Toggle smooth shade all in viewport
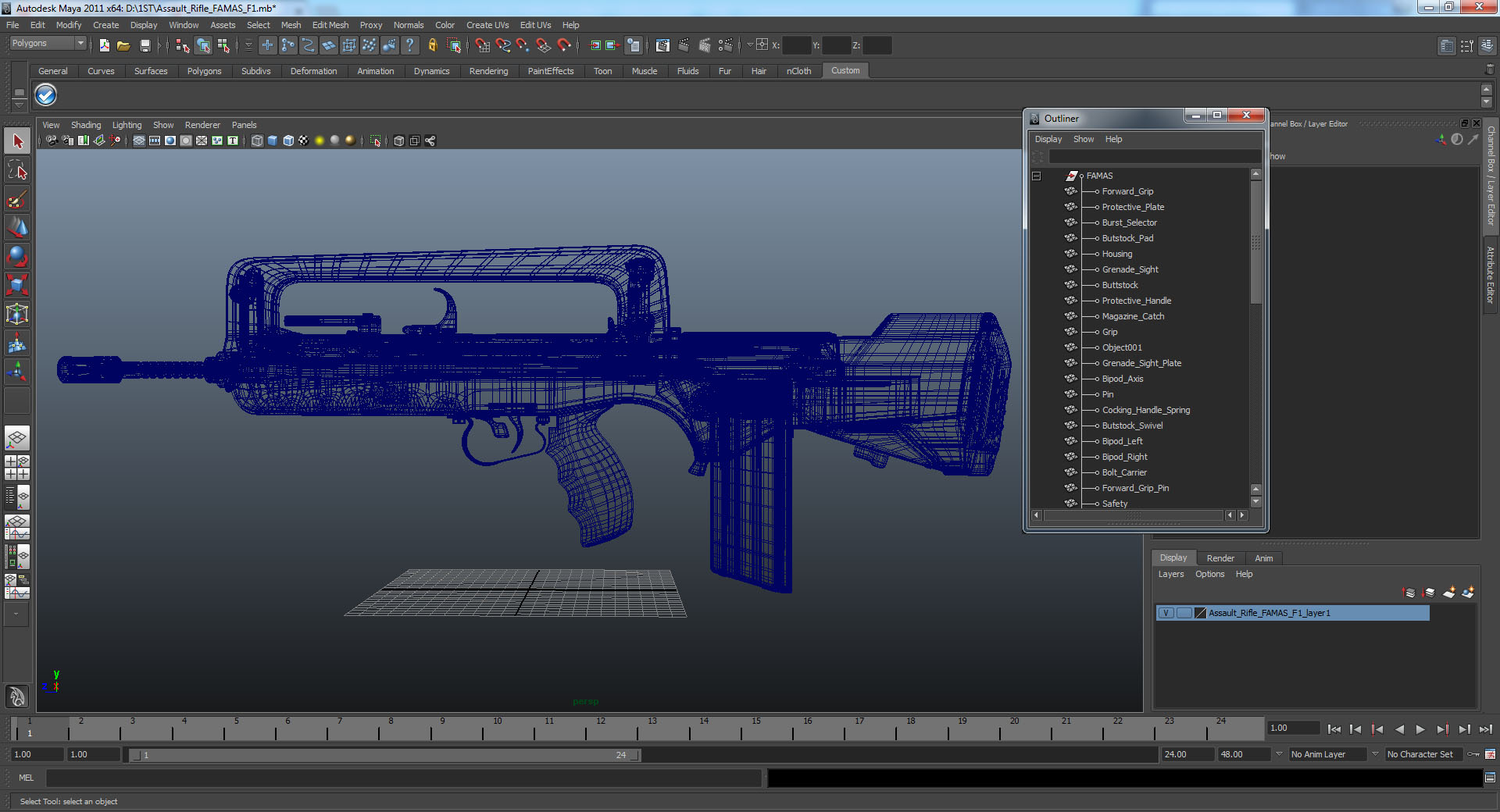This screenshot has height=812, width=1500. (273, 141)
